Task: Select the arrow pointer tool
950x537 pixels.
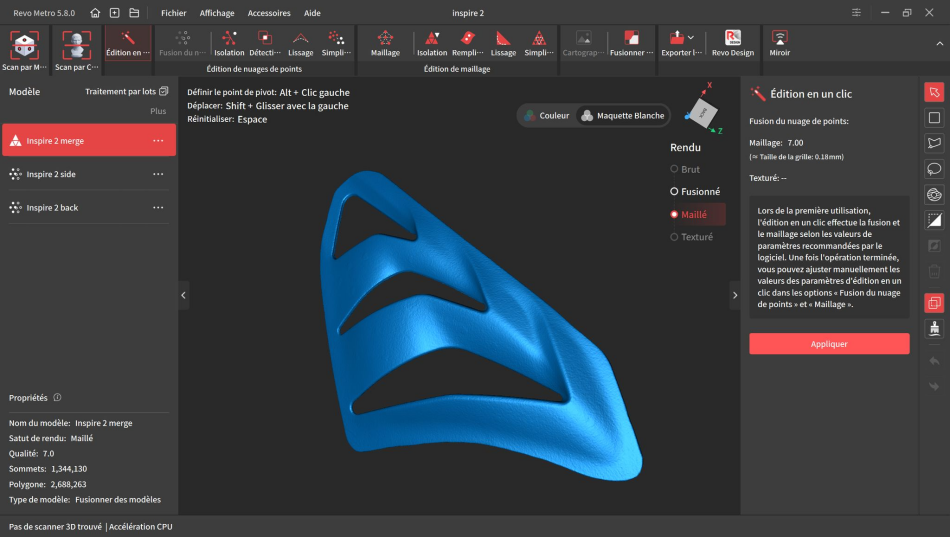Action: [x=934, y=92]
